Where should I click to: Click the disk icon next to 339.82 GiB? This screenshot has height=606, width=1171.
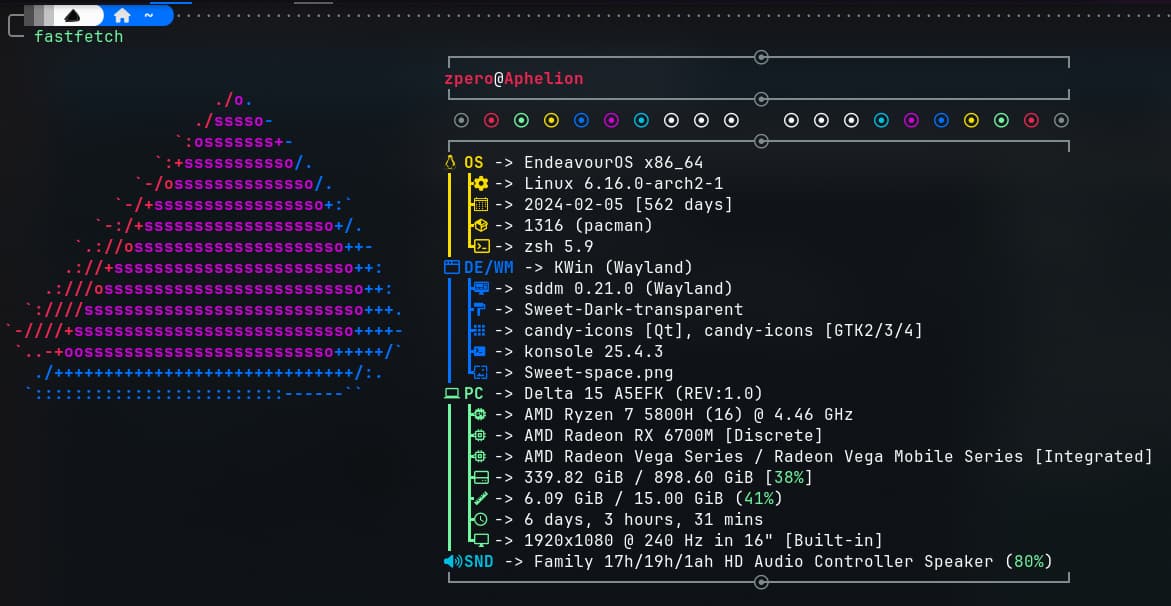point(480,477)
